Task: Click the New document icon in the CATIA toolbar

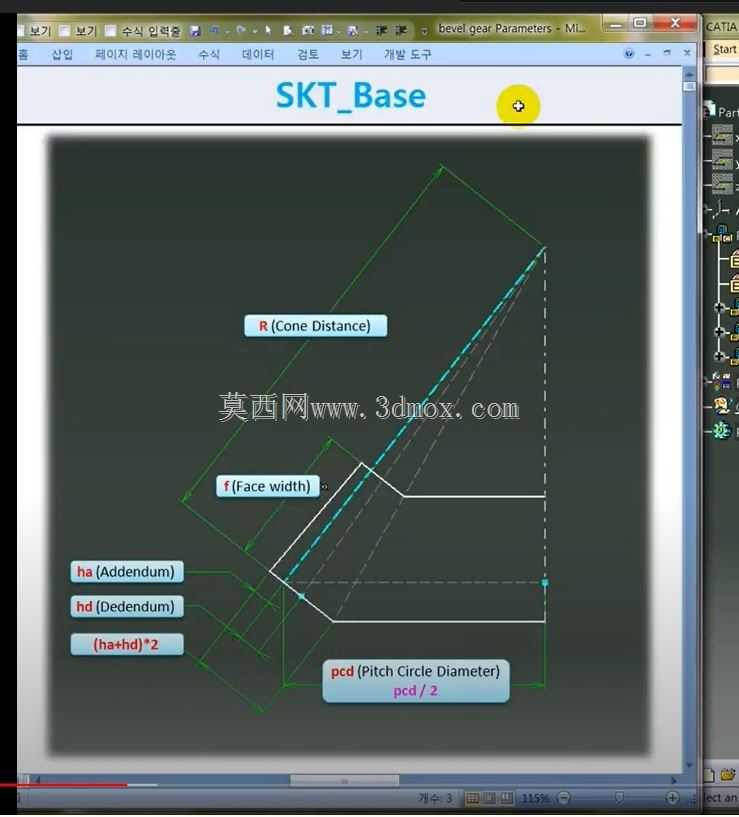Action: point(709,775)
